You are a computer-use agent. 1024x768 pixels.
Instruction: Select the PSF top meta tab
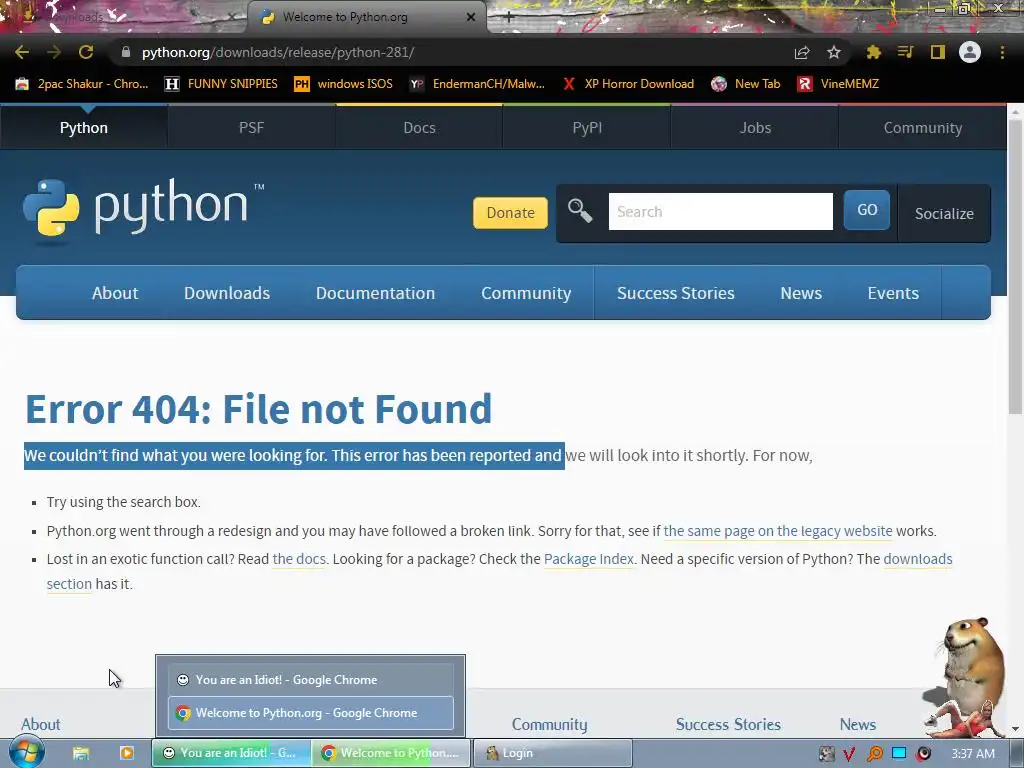(x=251, y=128)
